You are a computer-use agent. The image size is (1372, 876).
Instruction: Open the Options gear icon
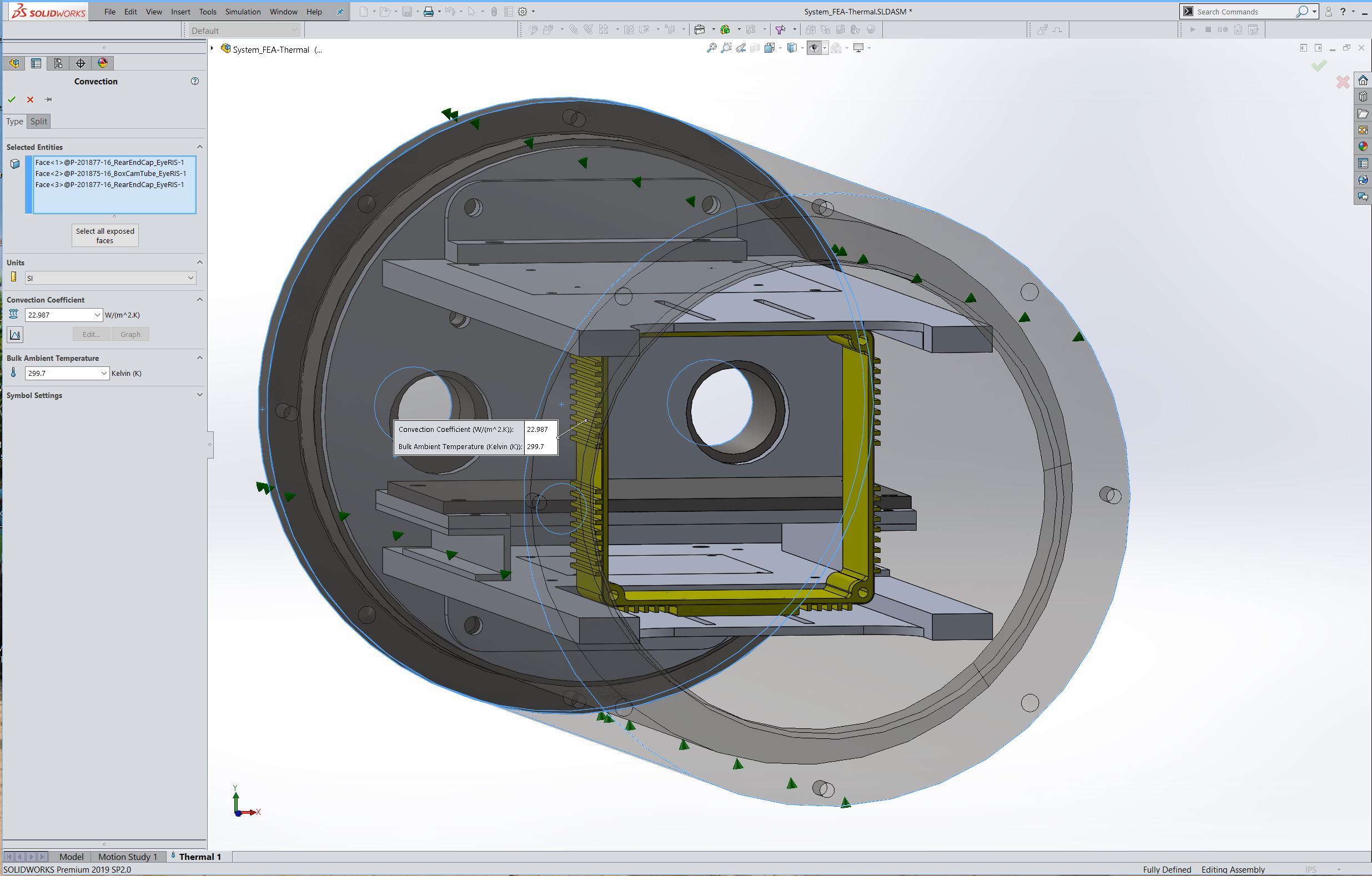coord(522,12)
